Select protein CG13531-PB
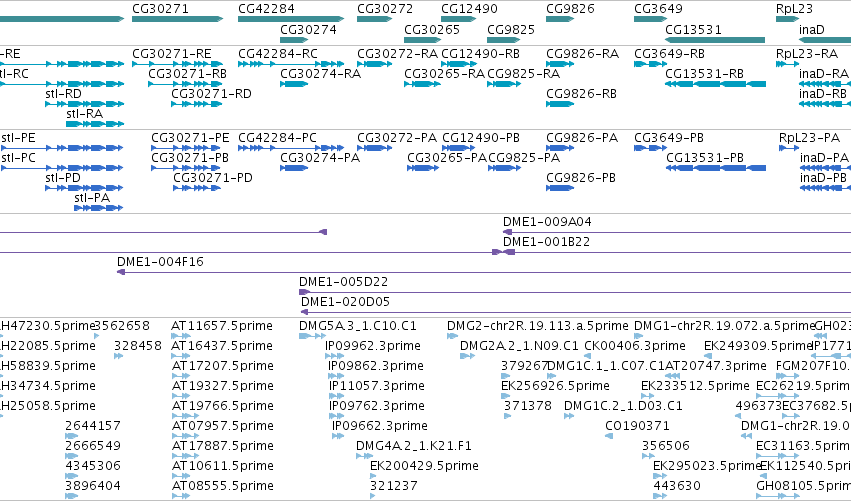The width and height of the screenshot is (851, 501). (716, 168)
